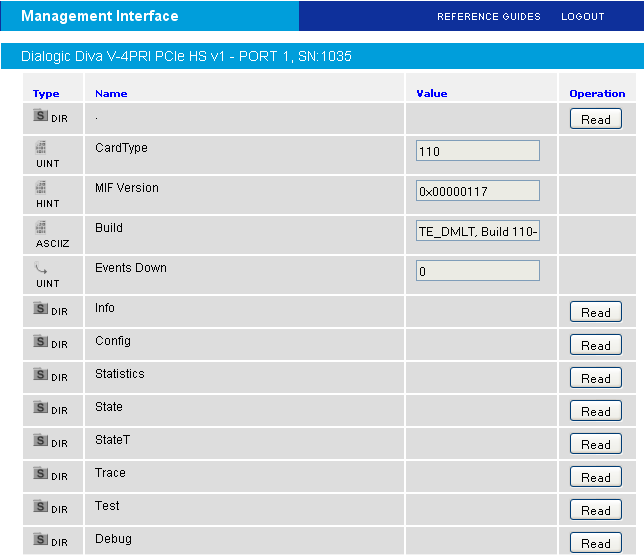The width and height of the screenshot is (644, 555).
Task: Click the HINT icon beside MIF Version
Action: 41,187
